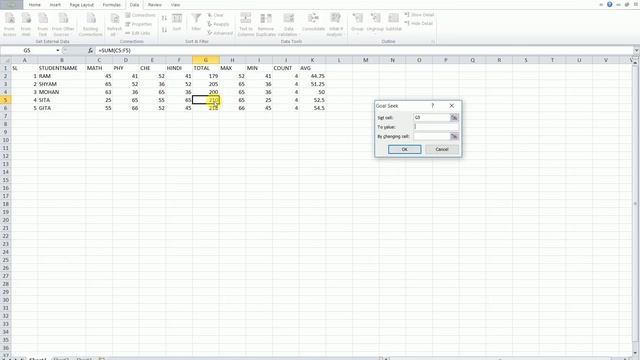This screenshot has height=360, width=640.
Task: Open the Sort dialog icon
Action: pyautogui.click(x=177, y=22)
